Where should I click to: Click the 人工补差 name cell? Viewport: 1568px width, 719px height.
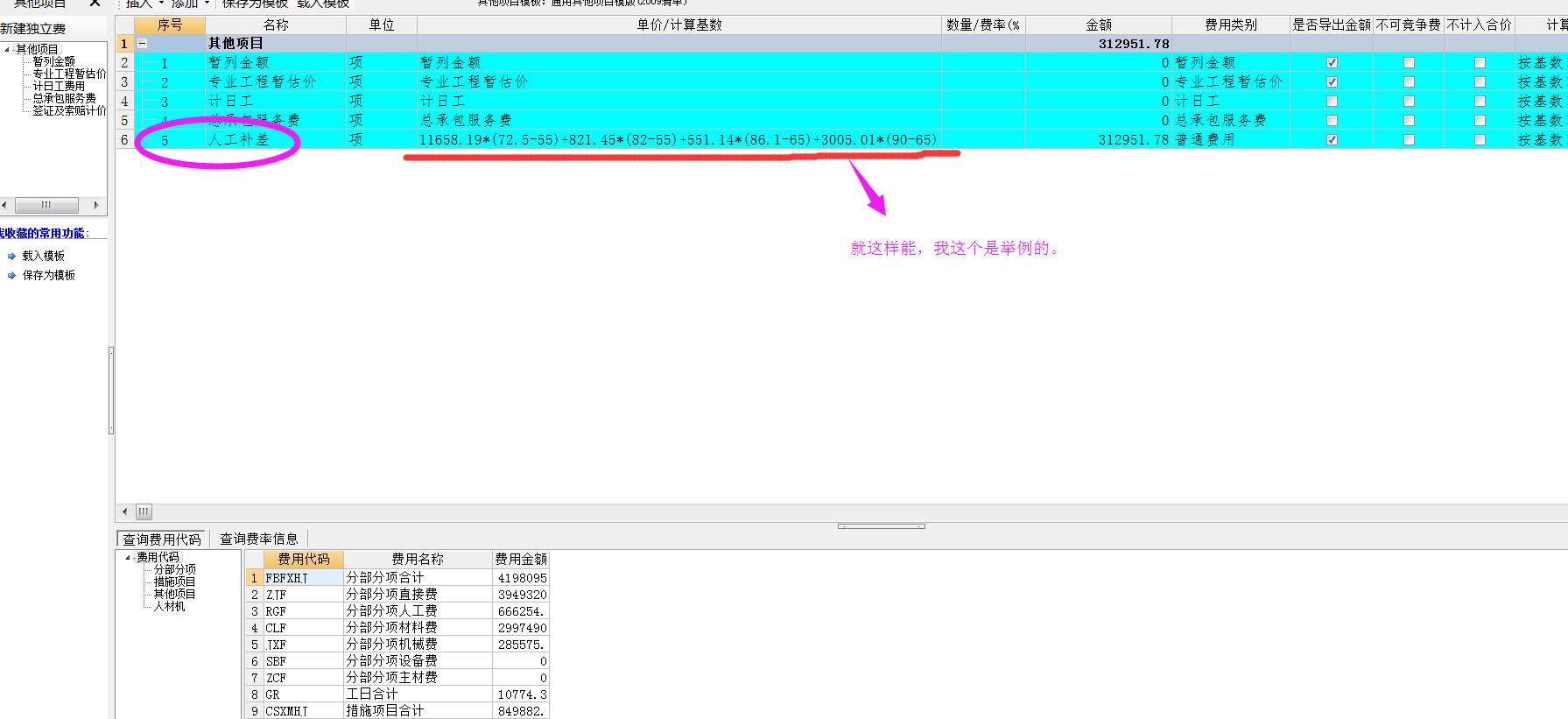276,139
